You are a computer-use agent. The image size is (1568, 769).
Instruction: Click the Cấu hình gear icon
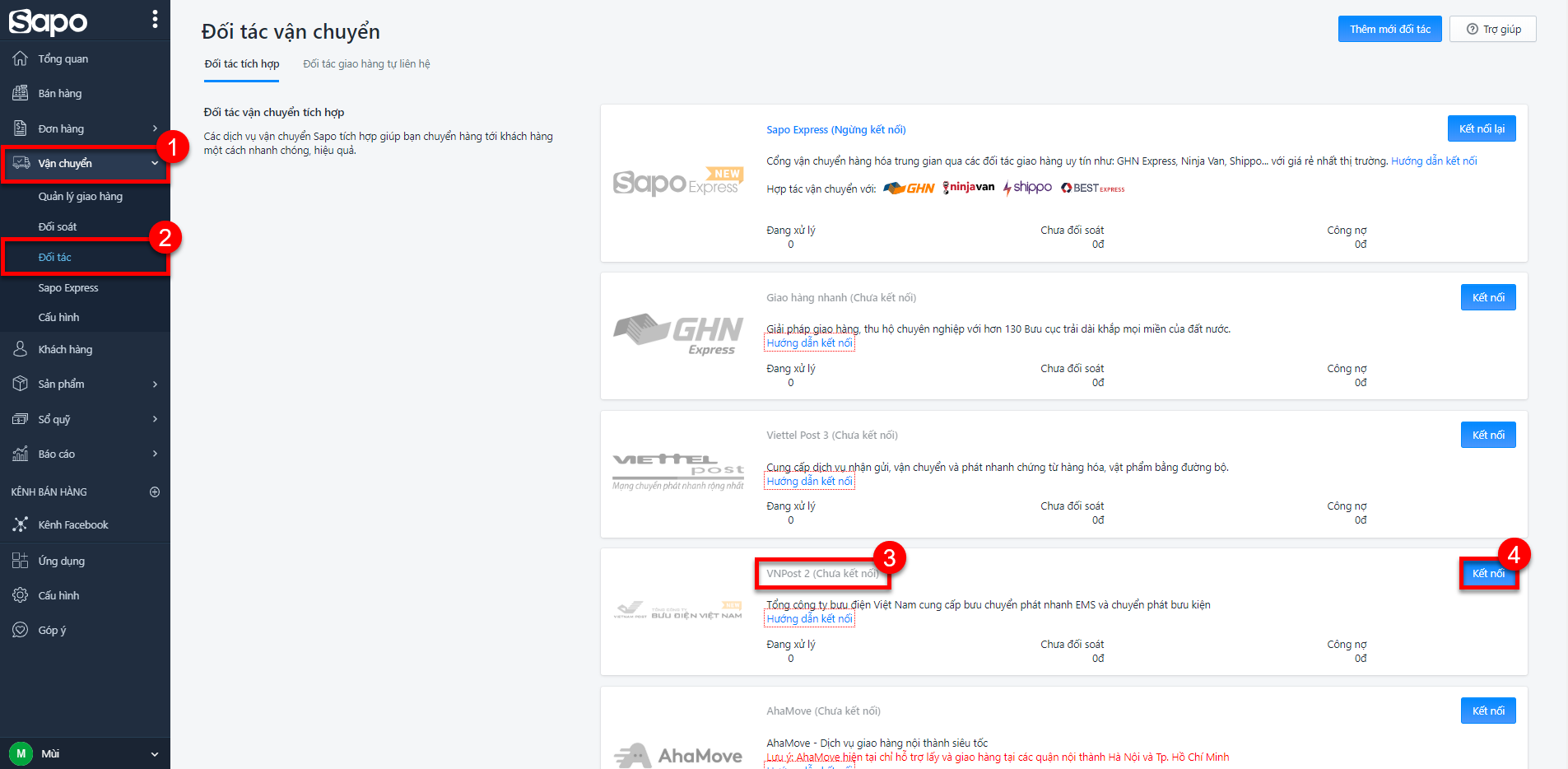tap(21, 595)
